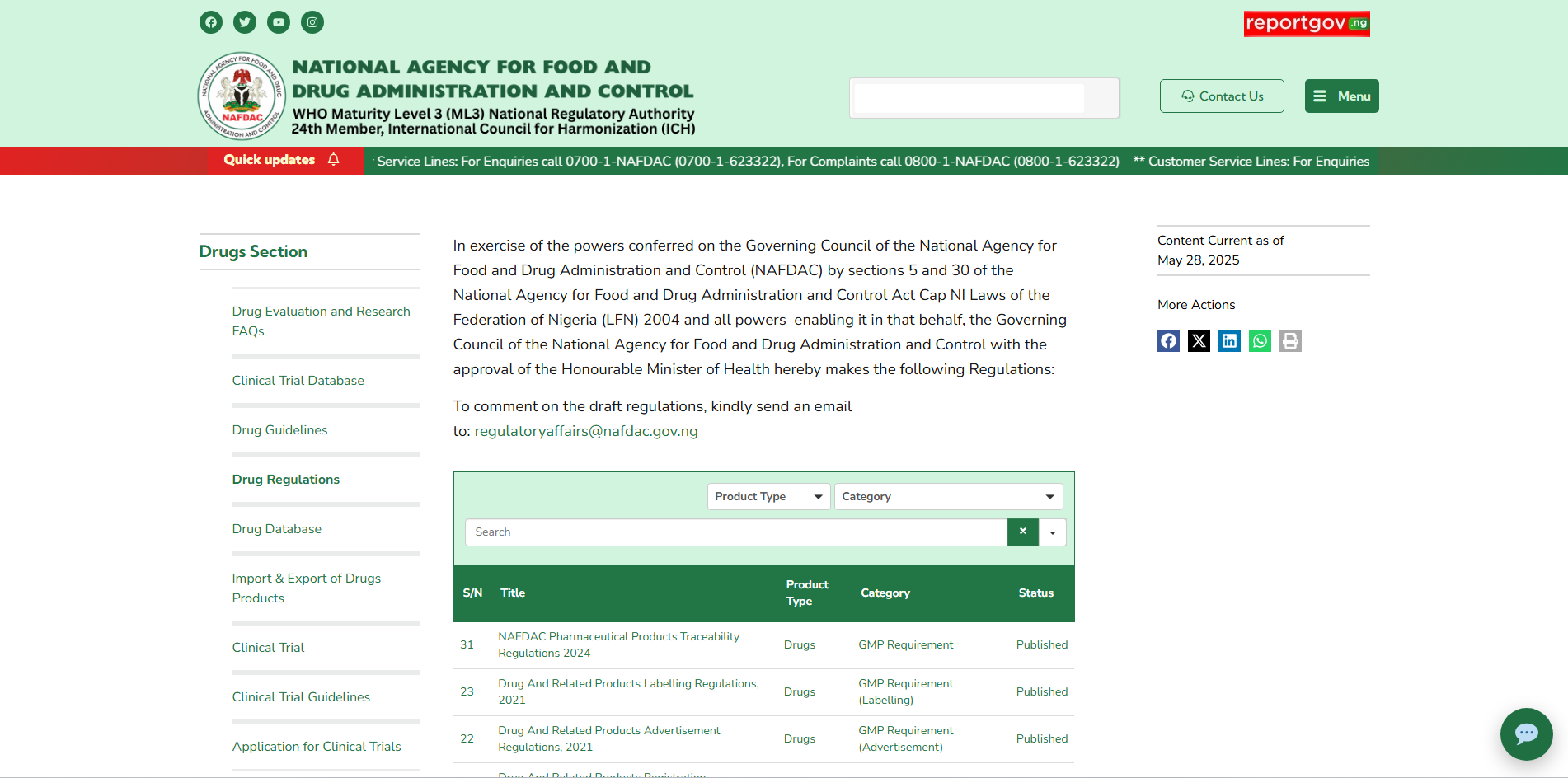Viewport: 1568px width, 778px height.
Task: Open the regulatoryaffairs@nafdac.gov.ng email link
Action: click(x=586, y=431)
